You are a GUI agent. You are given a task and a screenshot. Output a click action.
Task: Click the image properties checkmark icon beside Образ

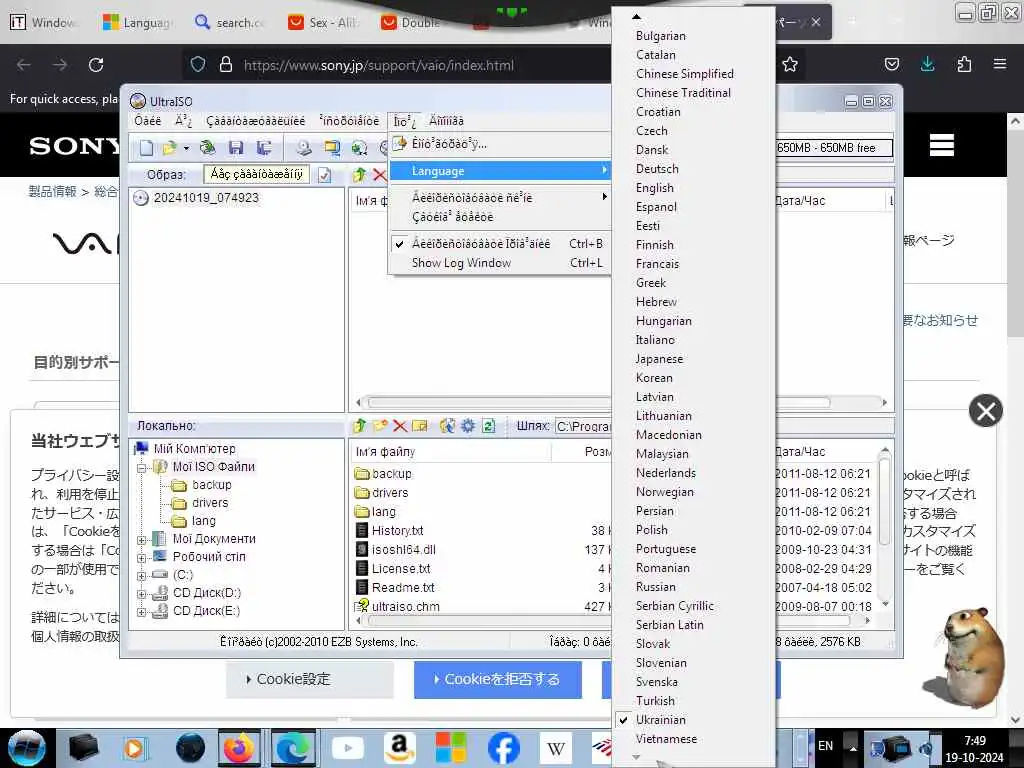coord(325,174)
